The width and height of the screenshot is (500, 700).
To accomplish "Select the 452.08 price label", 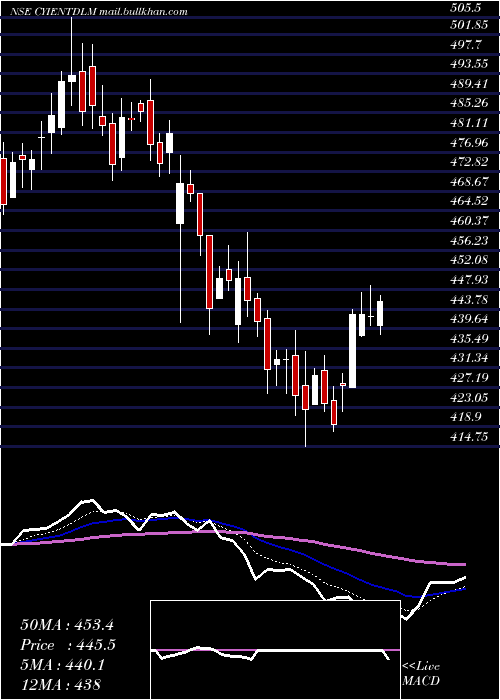I will (x=471, y=260).
